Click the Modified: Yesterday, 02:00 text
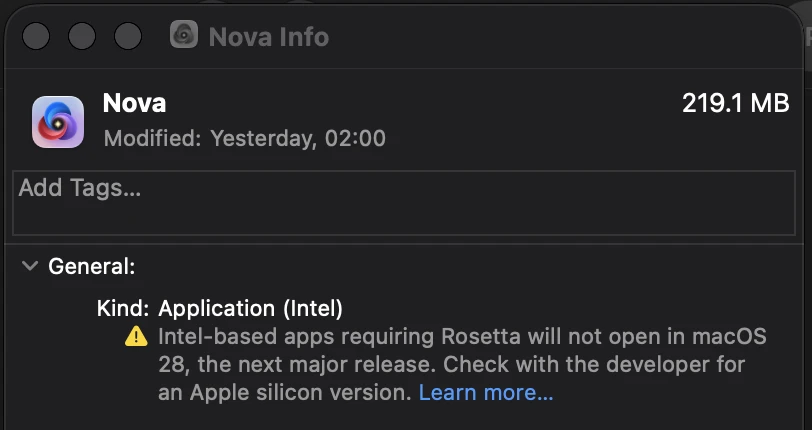Image resolution: width=812 pixels, height=430 pixels. [244, 138]
